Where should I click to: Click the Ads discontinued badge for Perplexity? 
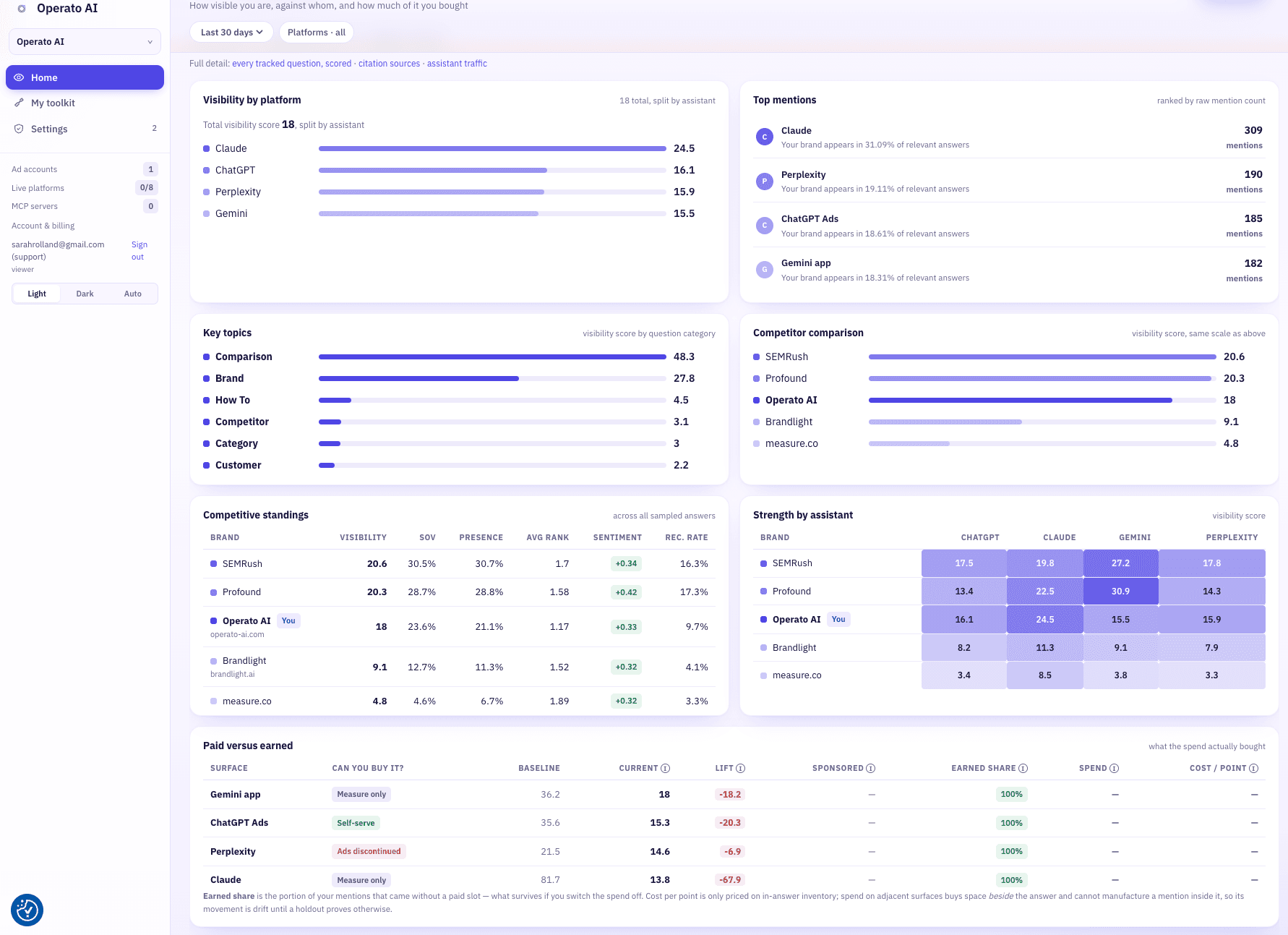tap(369, 851)
